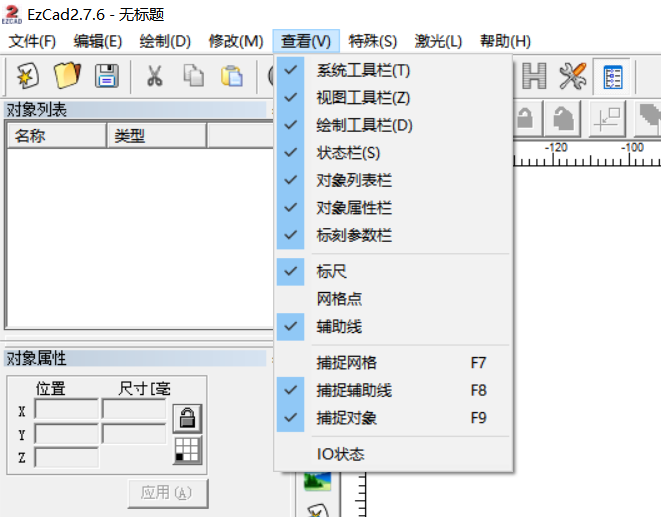Click the hatch H toolbar icon
661x517 pixels.
pos(534,76)
